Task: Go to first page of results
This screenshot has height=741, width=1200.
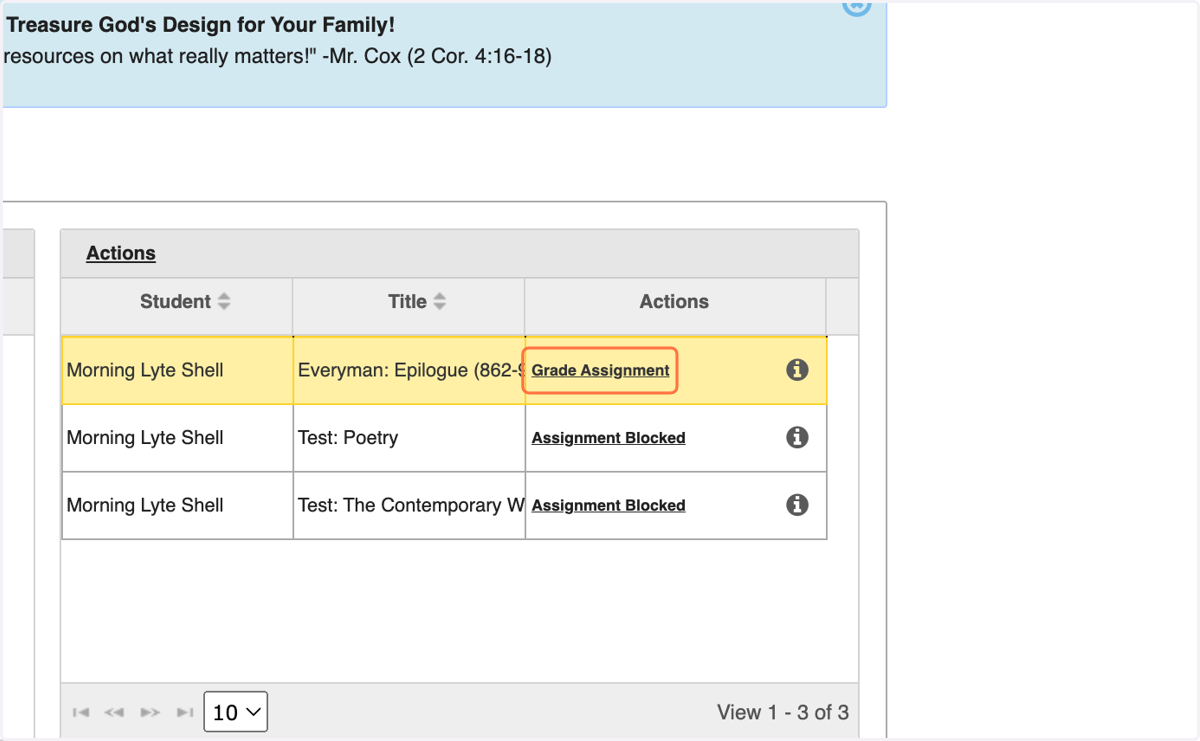Action: [82, 712]
